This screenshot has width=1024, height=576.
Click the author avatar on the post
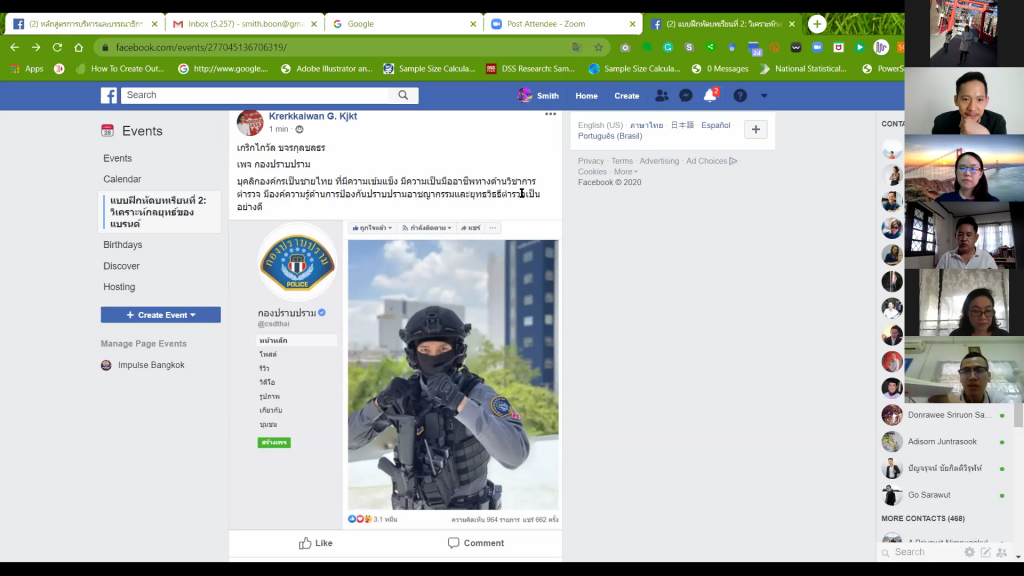(x=249, y=123)
